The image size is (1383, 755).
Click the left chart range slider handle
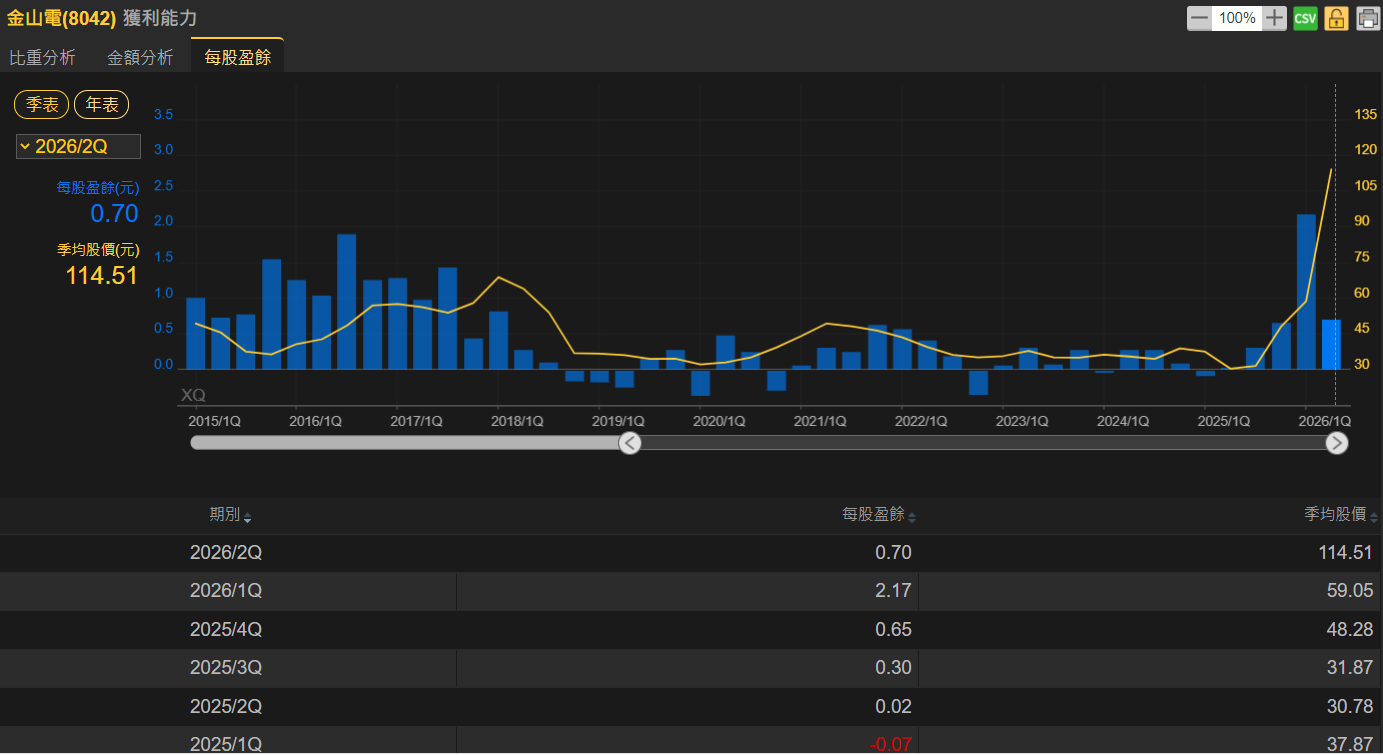point(629,443)
